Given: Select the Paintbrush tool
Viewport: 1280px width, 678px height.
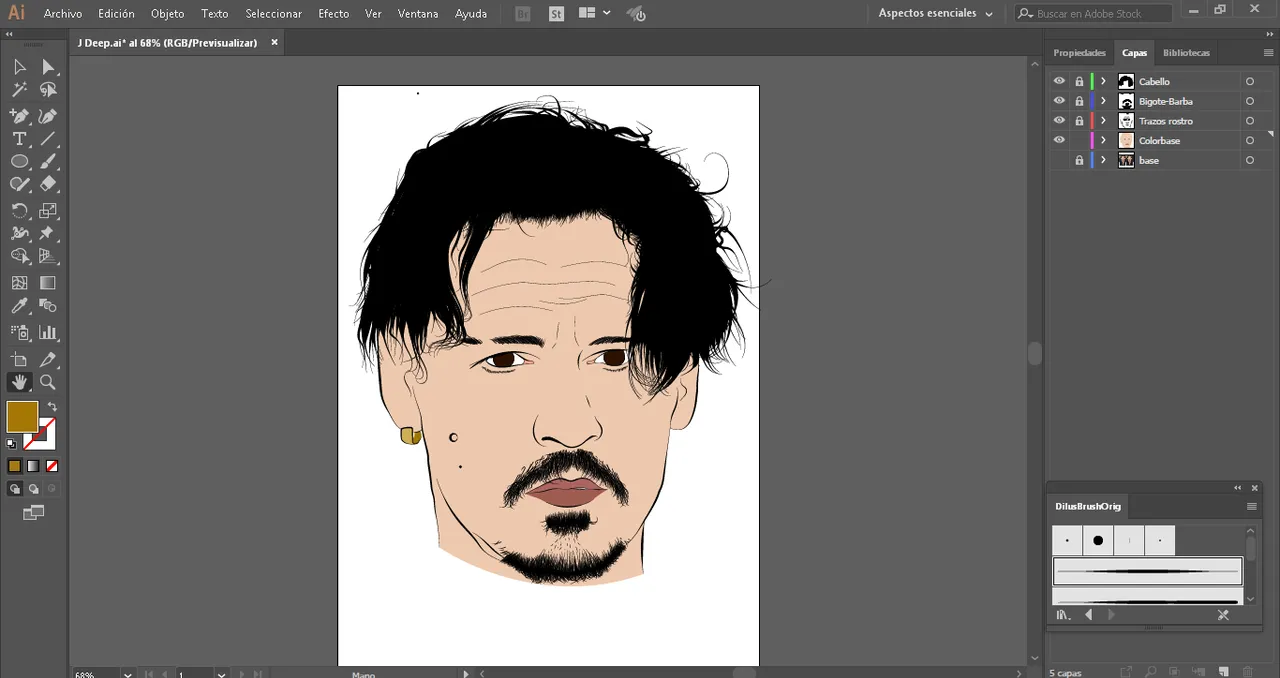Looking at the screenshot, I should click(x=48, y=162).
